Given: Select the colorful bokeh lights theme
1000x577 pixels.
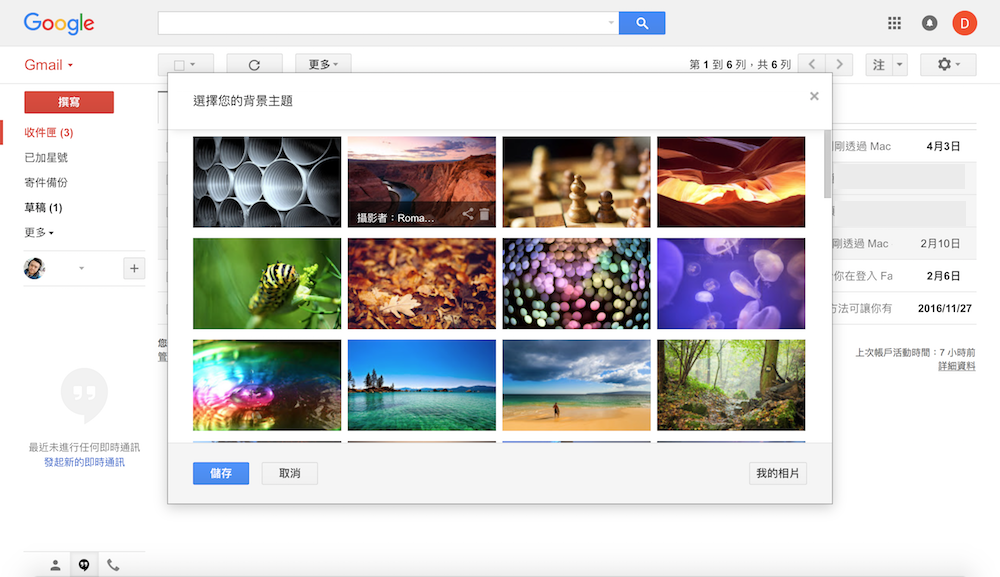Looking at the screenshot, I should (576, 284).
